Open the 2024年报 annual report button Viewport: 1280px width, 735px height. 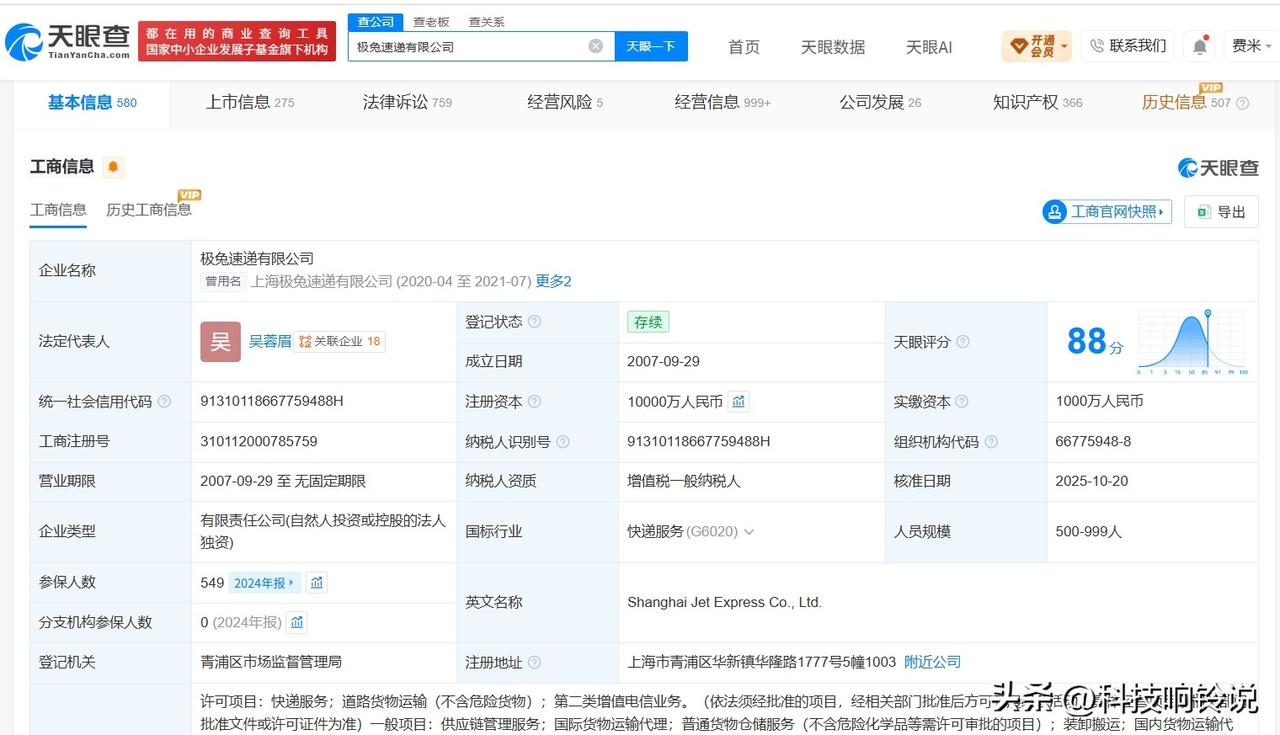point(264,583)
